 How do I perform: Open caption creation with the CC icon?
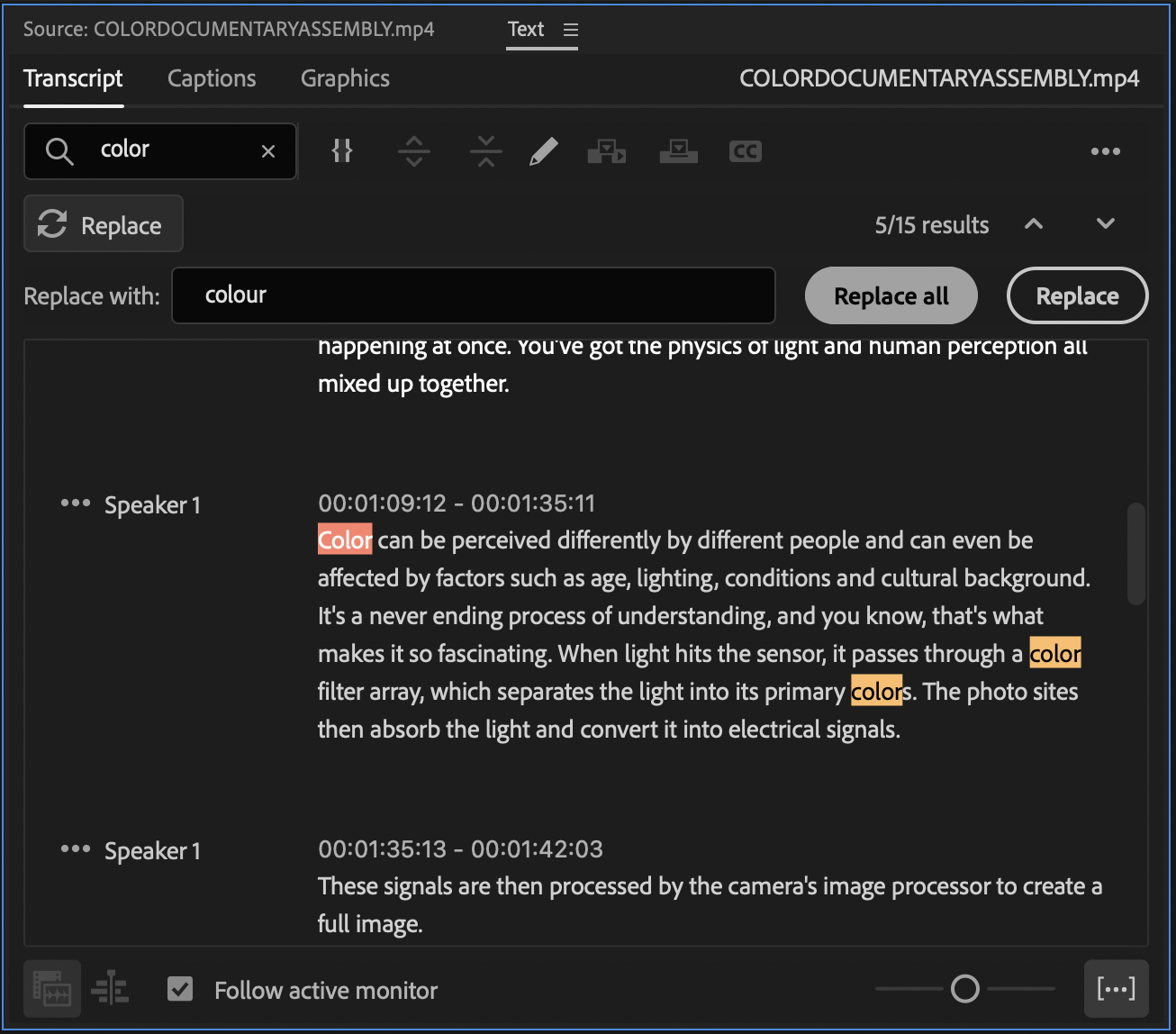[x=745, y=150]
